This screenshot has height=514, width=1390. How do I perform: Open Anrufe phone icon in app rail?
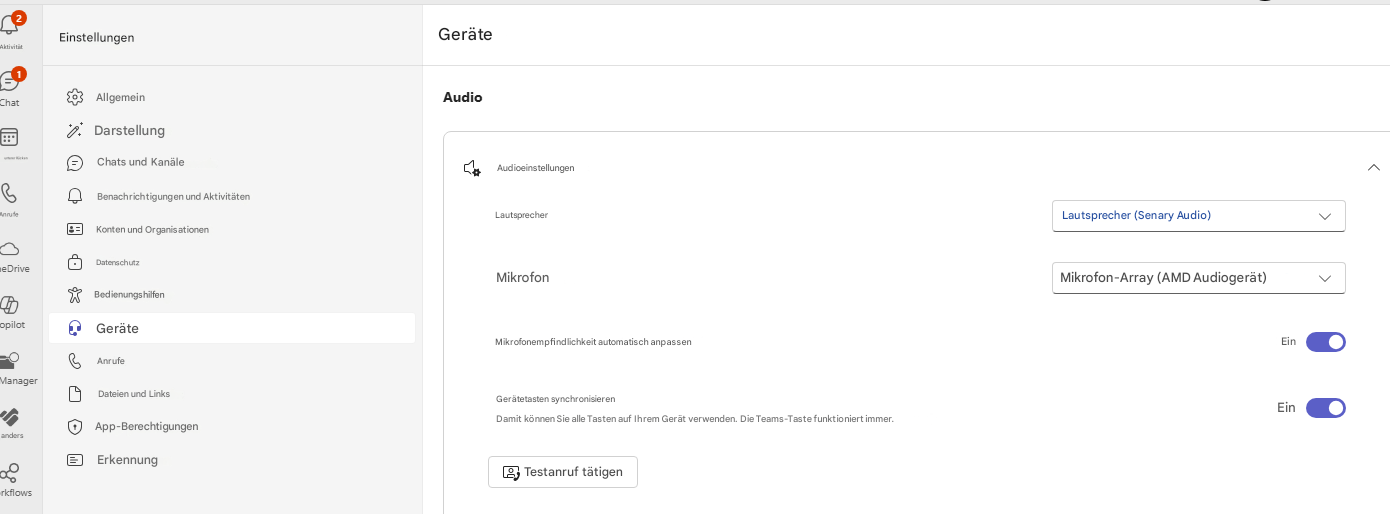(9, 193)
